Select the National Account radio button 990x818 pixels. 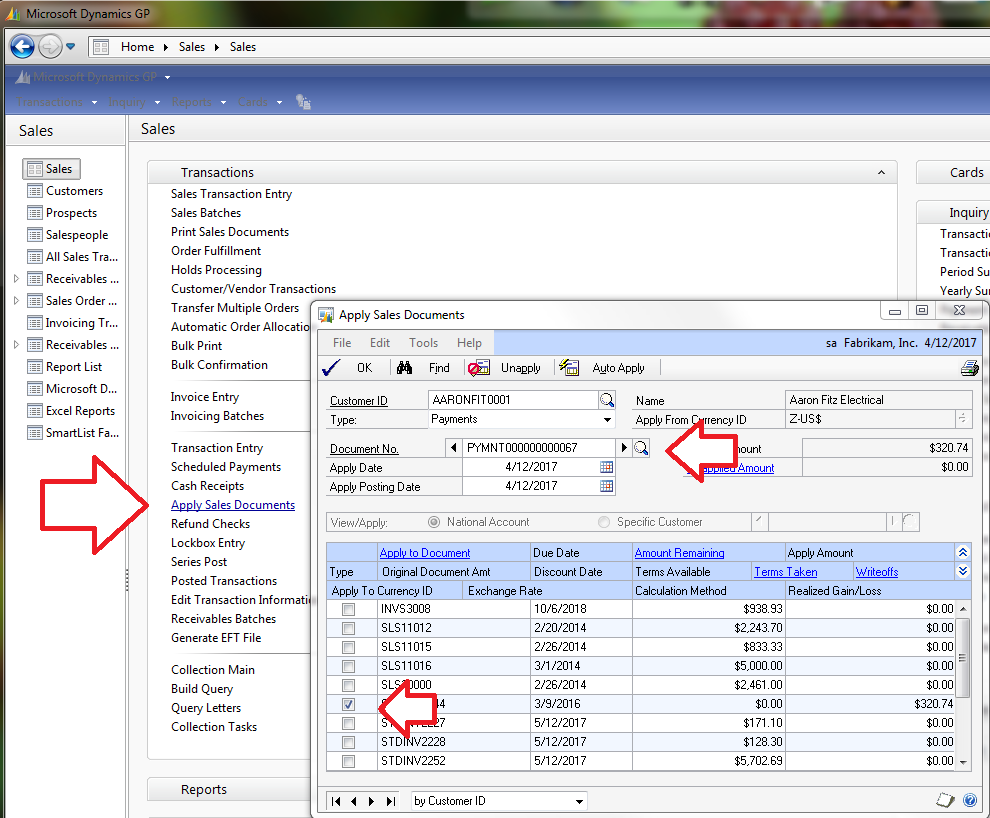coord(434,522)
